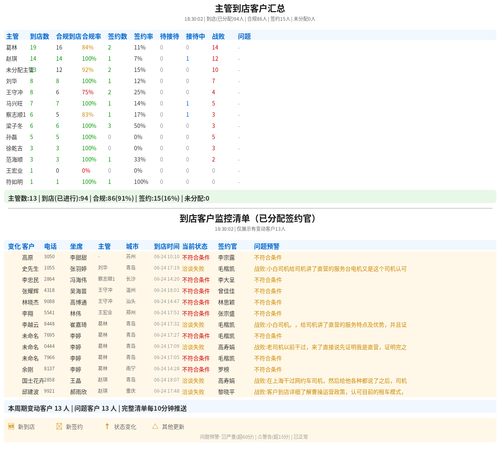
Task: Click the 50% signing rate cell
Action: (140, 126)
